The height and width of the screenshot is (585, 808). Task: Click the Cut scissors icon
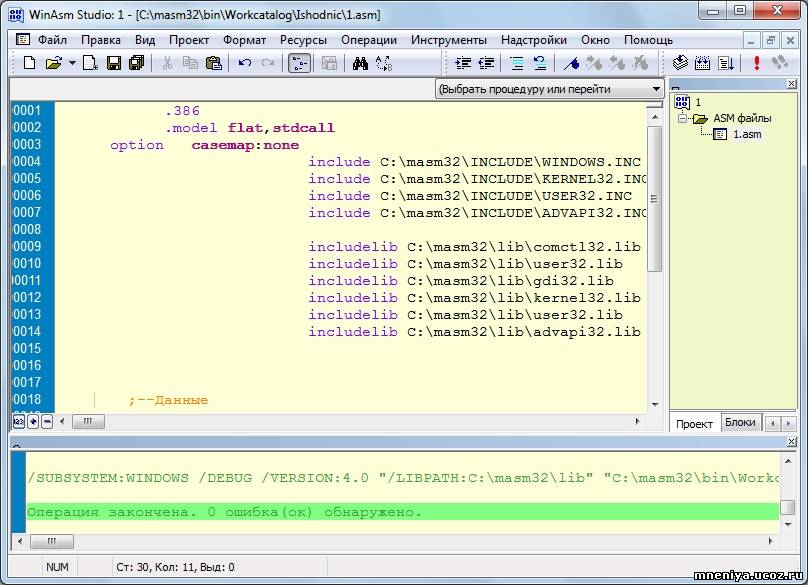pos(167,63)
